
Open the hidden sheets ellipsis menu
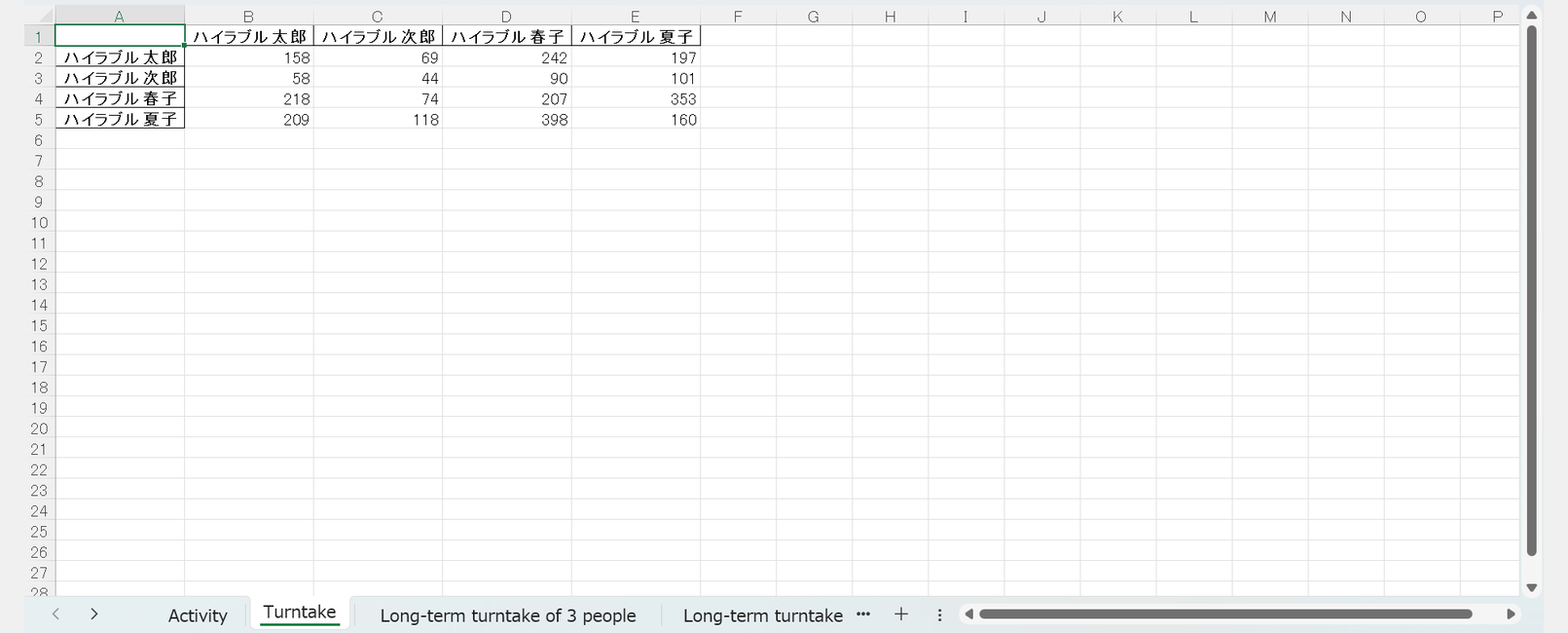862,614
